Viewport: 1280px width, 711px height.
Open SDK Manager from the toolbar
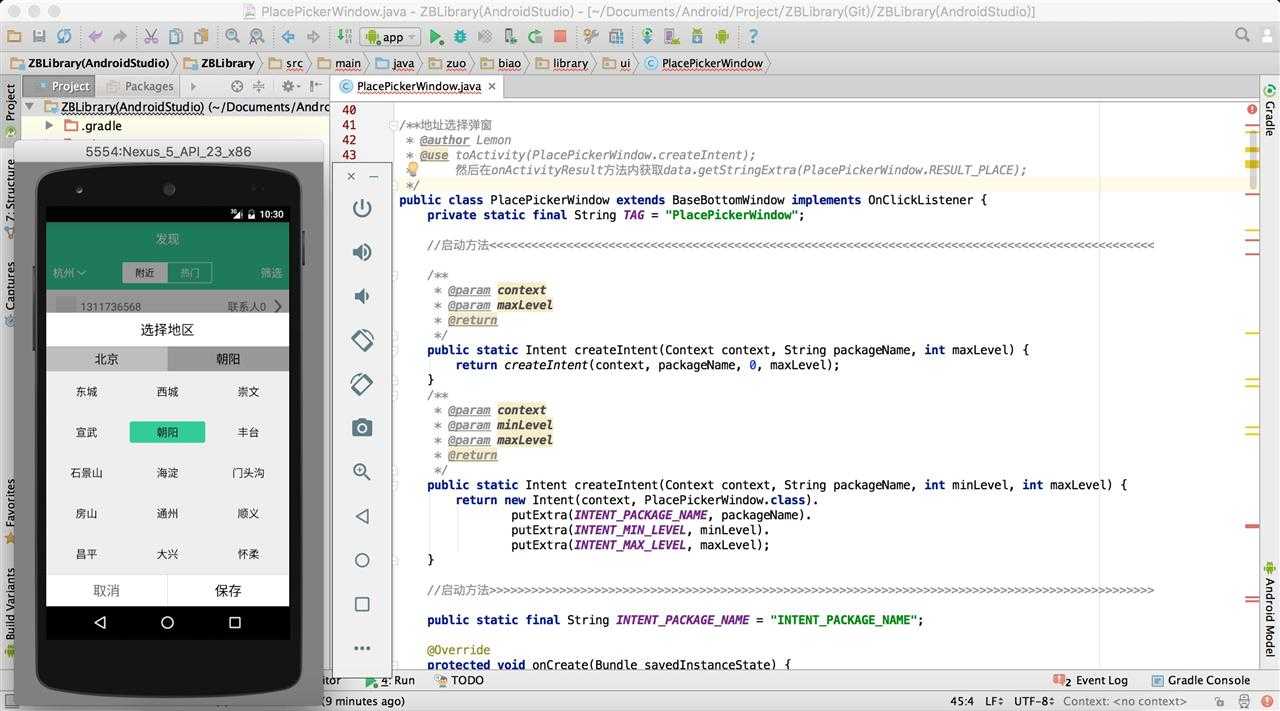[697, 36]
